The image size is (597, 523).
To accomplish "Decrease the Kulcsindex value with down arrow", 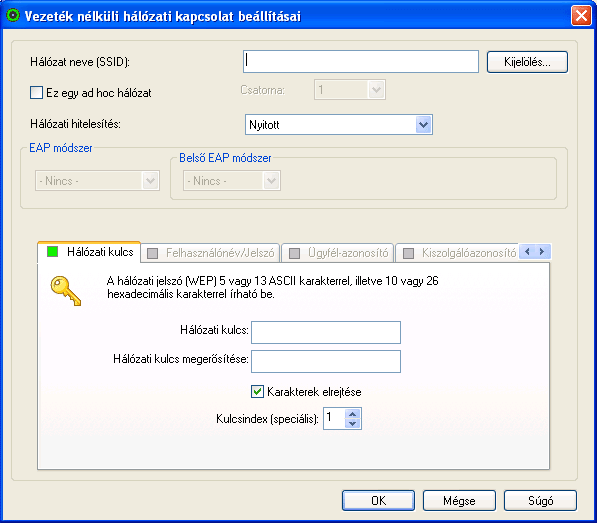I will pos(353,423).
